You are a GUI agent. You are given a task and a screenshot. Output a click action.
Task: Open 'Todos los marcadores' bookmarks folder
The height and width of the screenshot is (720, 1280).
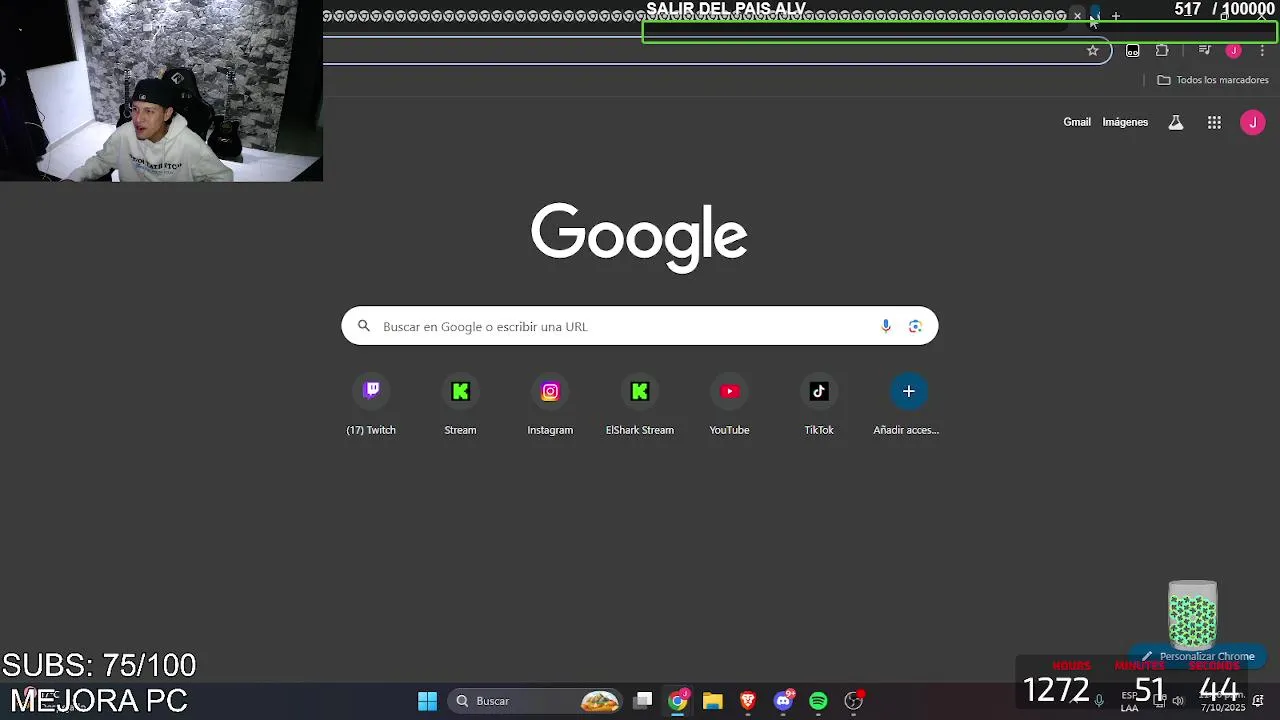coord(1213,80)
